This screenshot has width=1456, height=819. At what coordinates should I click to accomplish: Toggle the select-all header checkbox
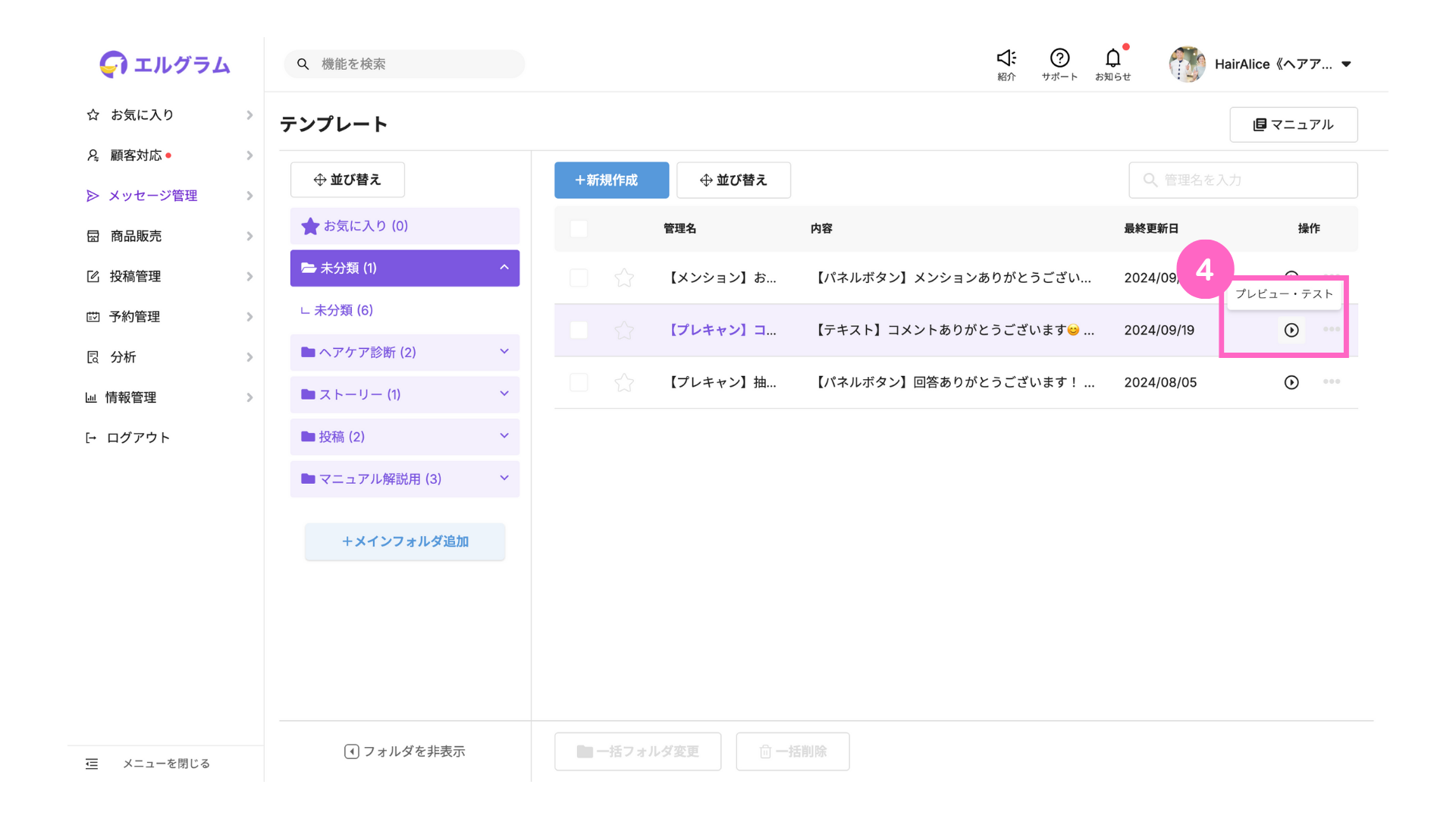pyautogui.click(x=579, y=228)
